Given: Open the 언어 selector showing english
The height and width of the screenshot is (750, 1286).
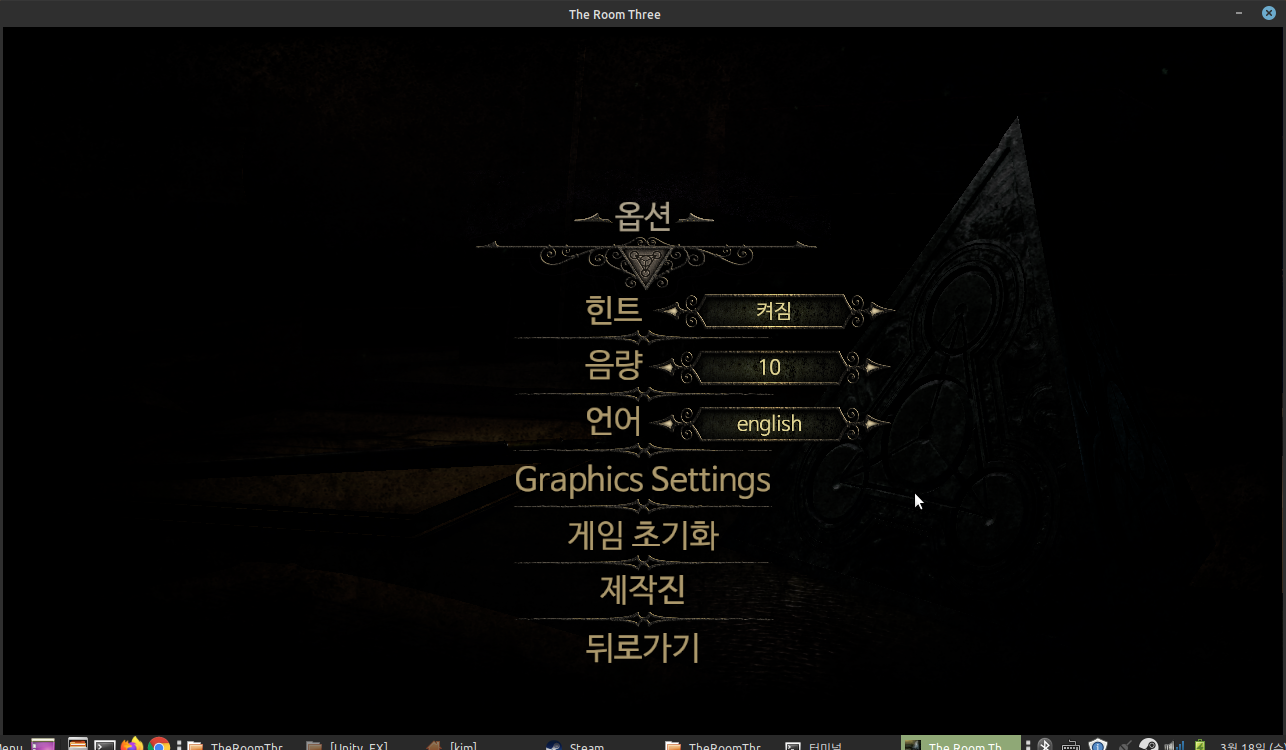Looking at the screenshot, I should (x=769, y=424).
